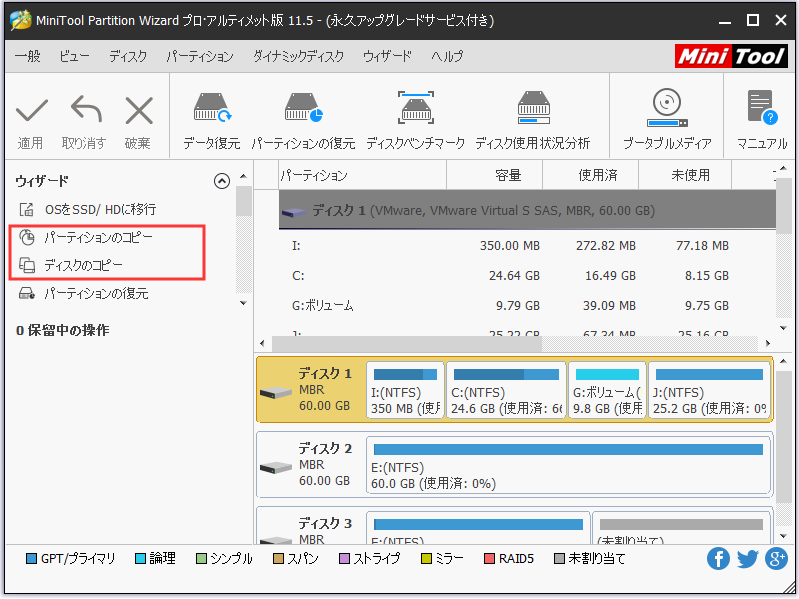Click the Disk 1 drive icon in disk map
Screen dimensions: 799x599
coord(275,392)
